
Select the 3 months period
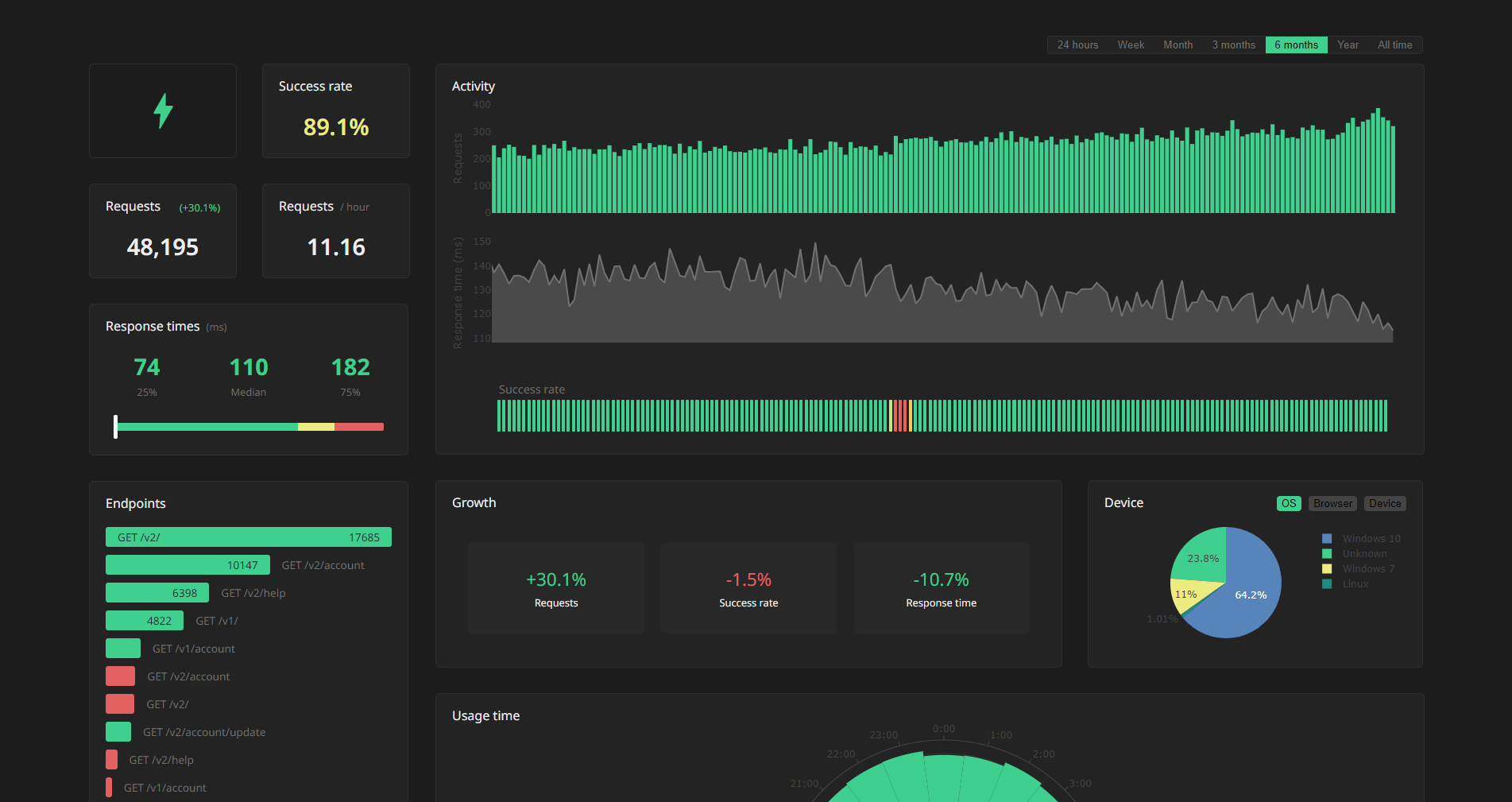[x=1233, y=45]
